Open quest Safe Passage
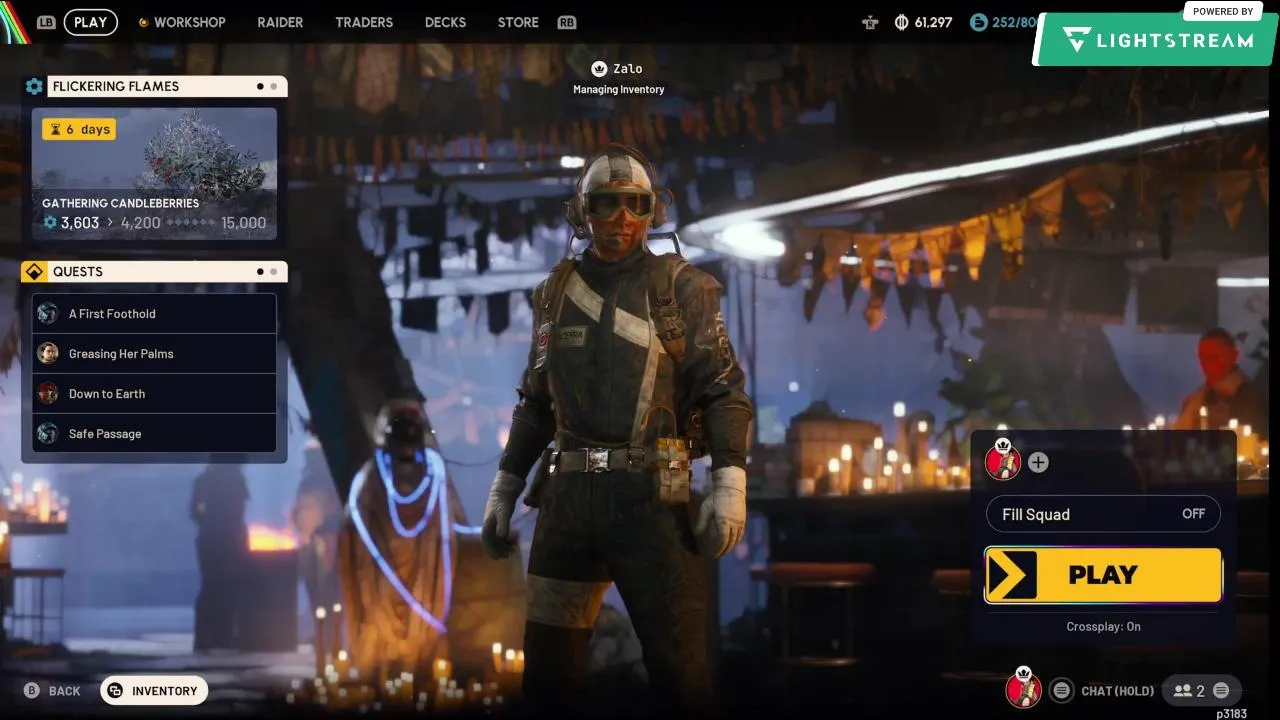 click(x=154, y=434)
